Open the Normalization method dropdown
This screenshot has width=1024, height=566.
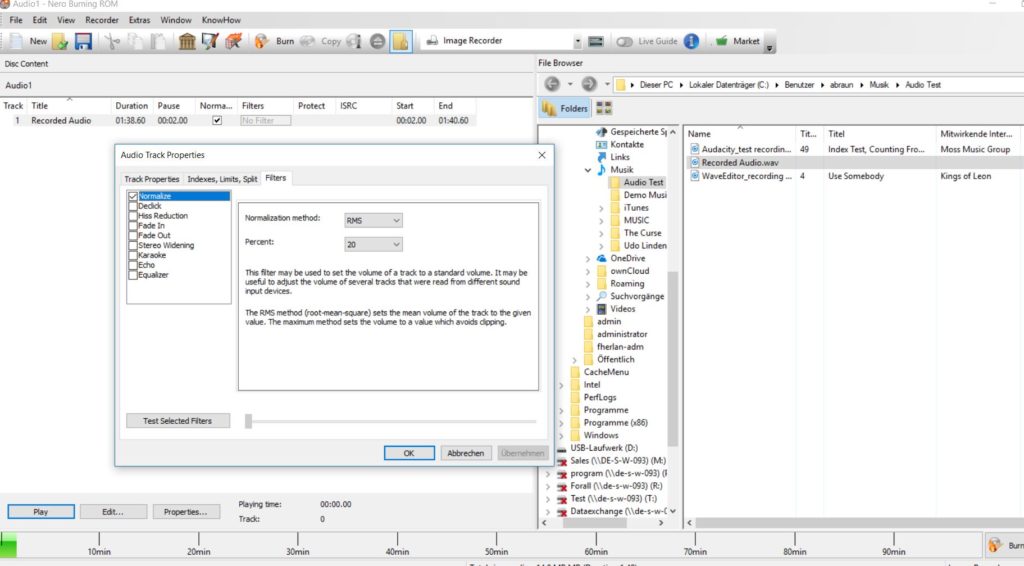(373, 221)
